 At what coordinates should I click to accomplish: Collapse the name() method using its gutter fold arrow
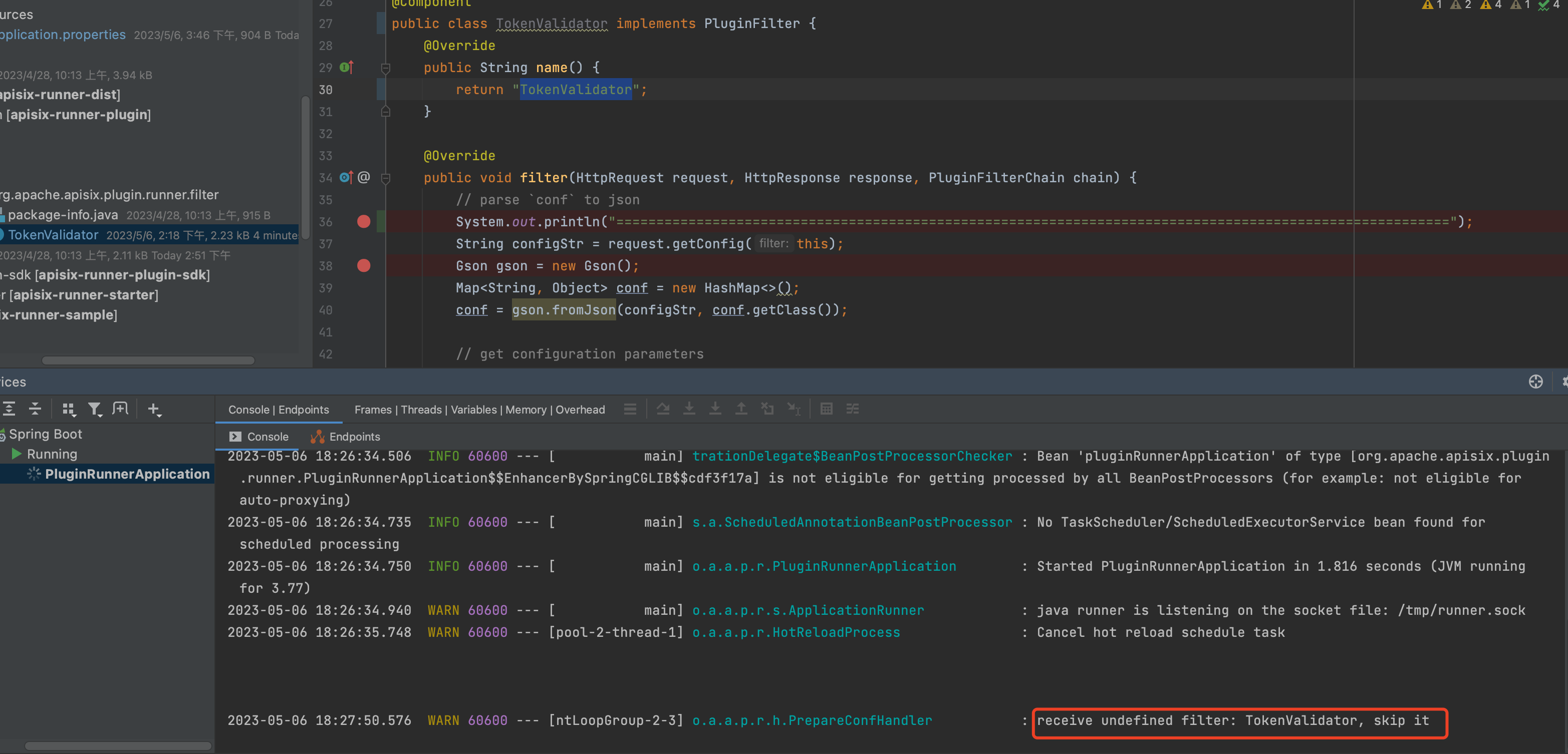pyautogui.click(x=386, y=68)
